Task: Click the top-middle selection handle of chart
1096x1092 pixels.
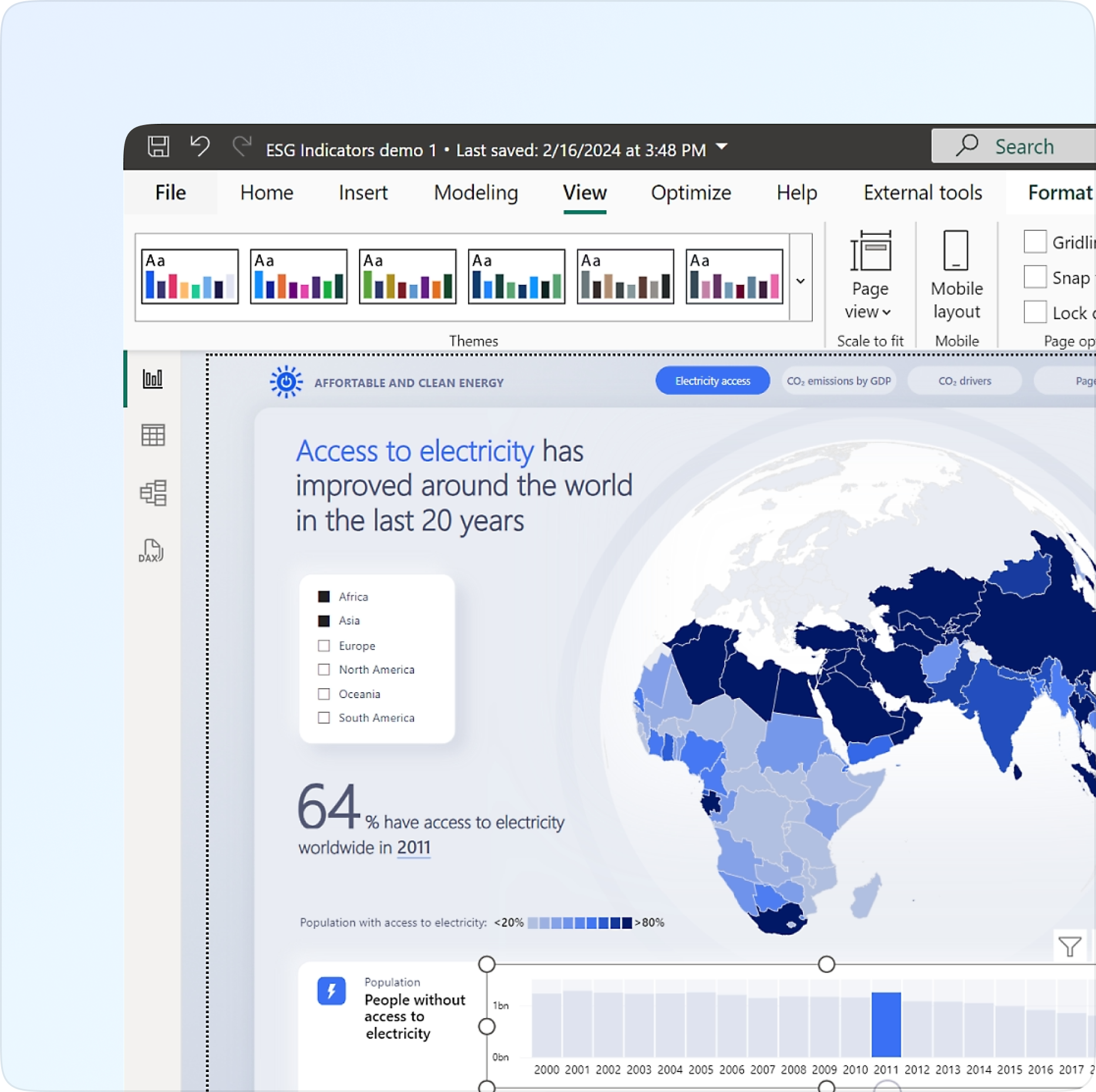Action: click(x=826, y=963)
